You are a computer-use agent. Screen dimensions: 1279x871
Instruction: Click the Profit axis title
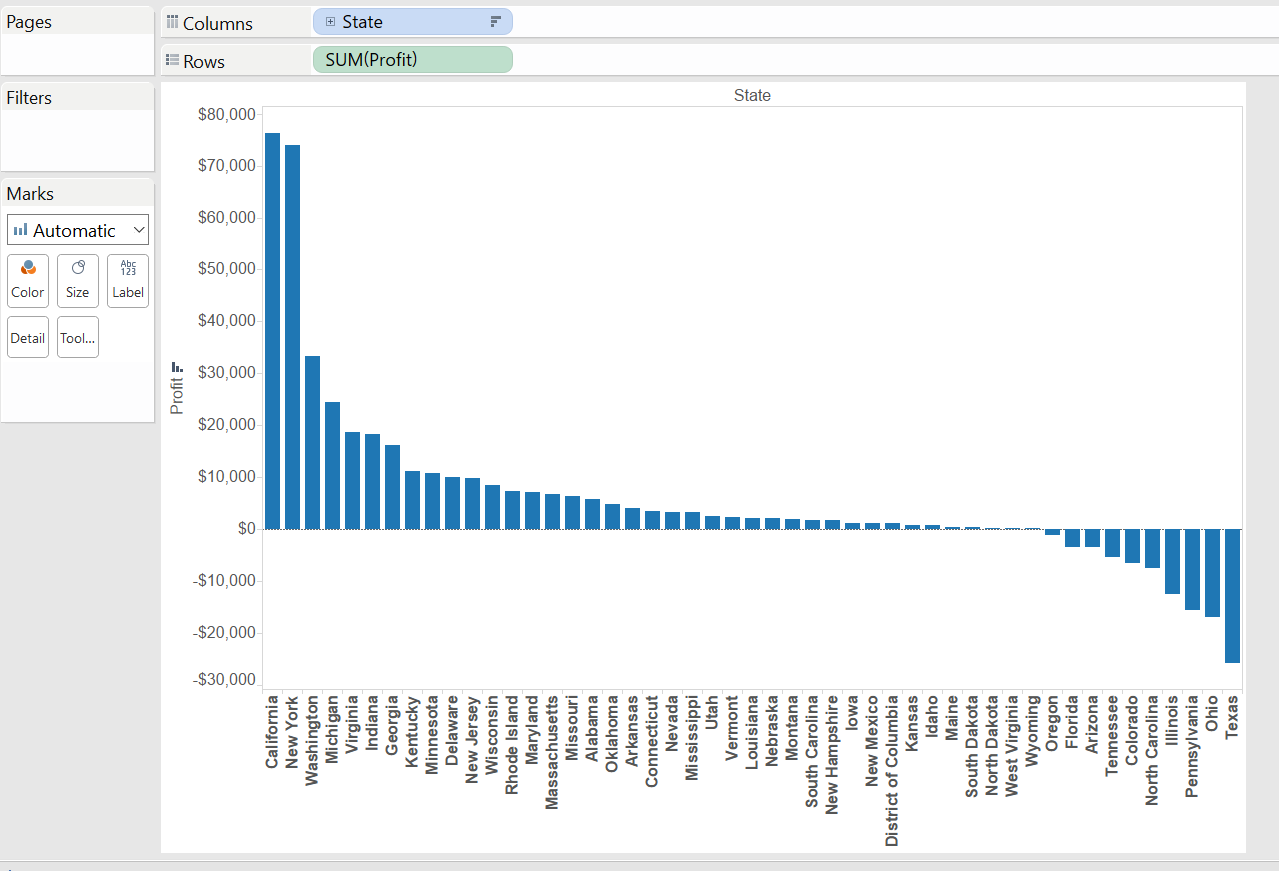[177, 396]
